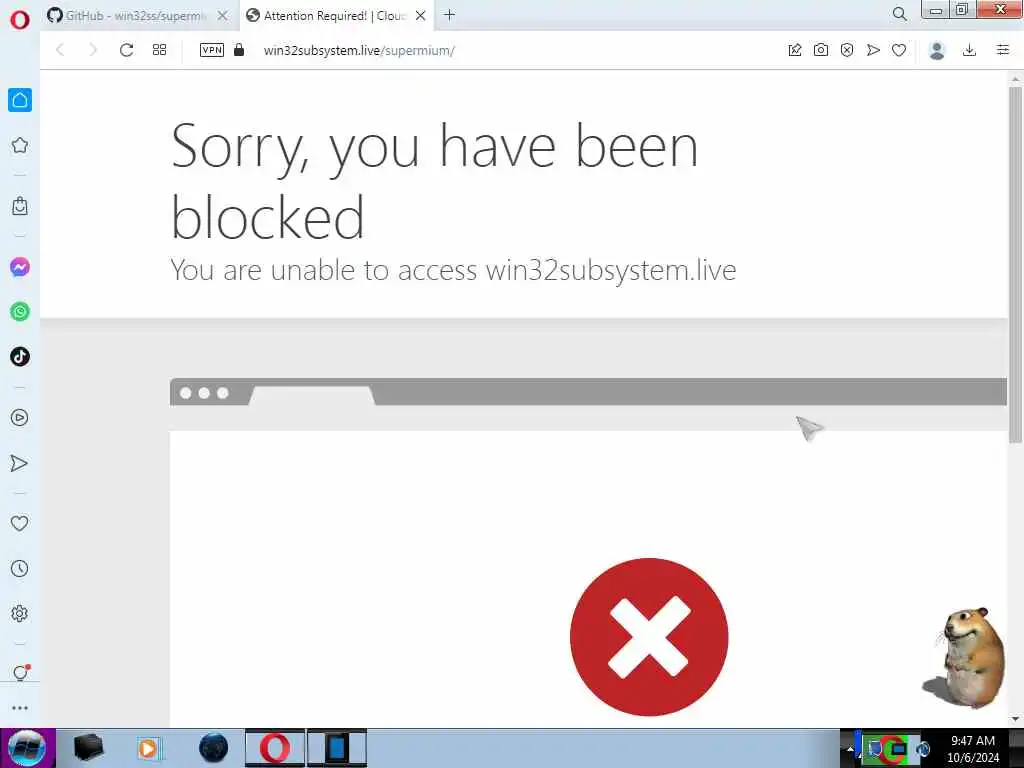Image resolution: width=1024 pixels, height=768 pixels.
Task: Open a new tab with plus button
Action: click(x=449, y=15)
